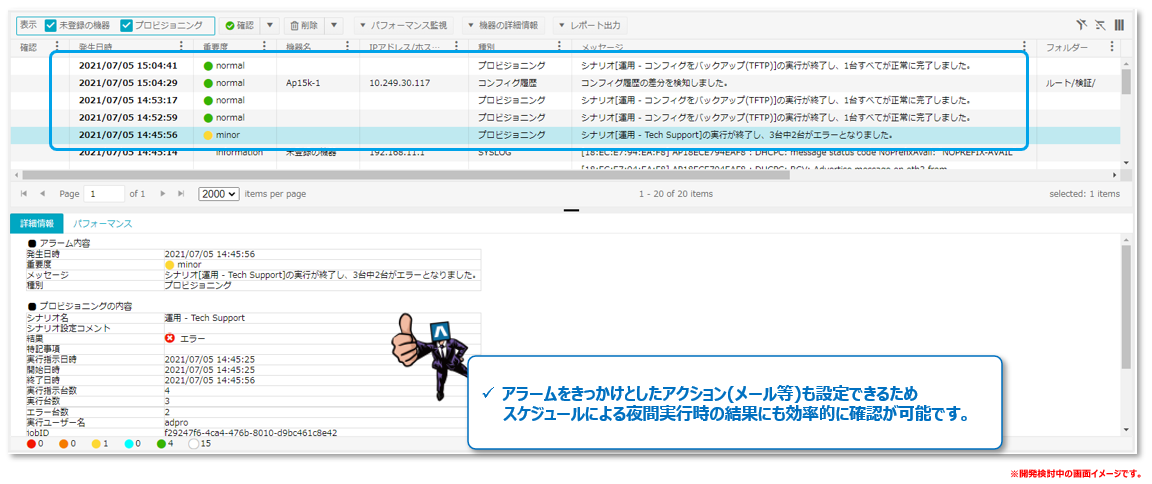Viewport: 1152px width, 484px height.
Task: Sort by 種別 column header
Action: (487, 47)
